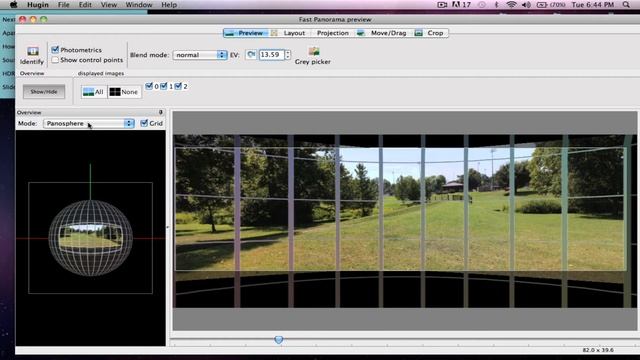Viewport: 640px width, 360px height.
Task: Click the menu bar clock Tue 6:44 PM
Action: (593, 5)
